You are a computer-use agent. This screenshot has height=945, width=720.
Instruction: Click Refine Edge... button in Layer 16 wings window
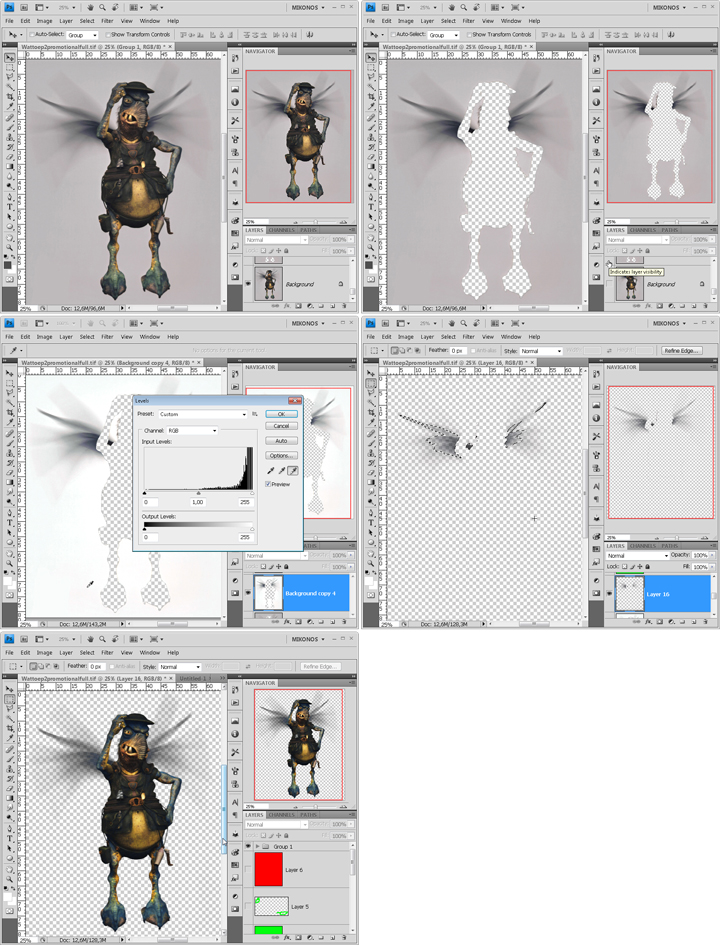681,350
